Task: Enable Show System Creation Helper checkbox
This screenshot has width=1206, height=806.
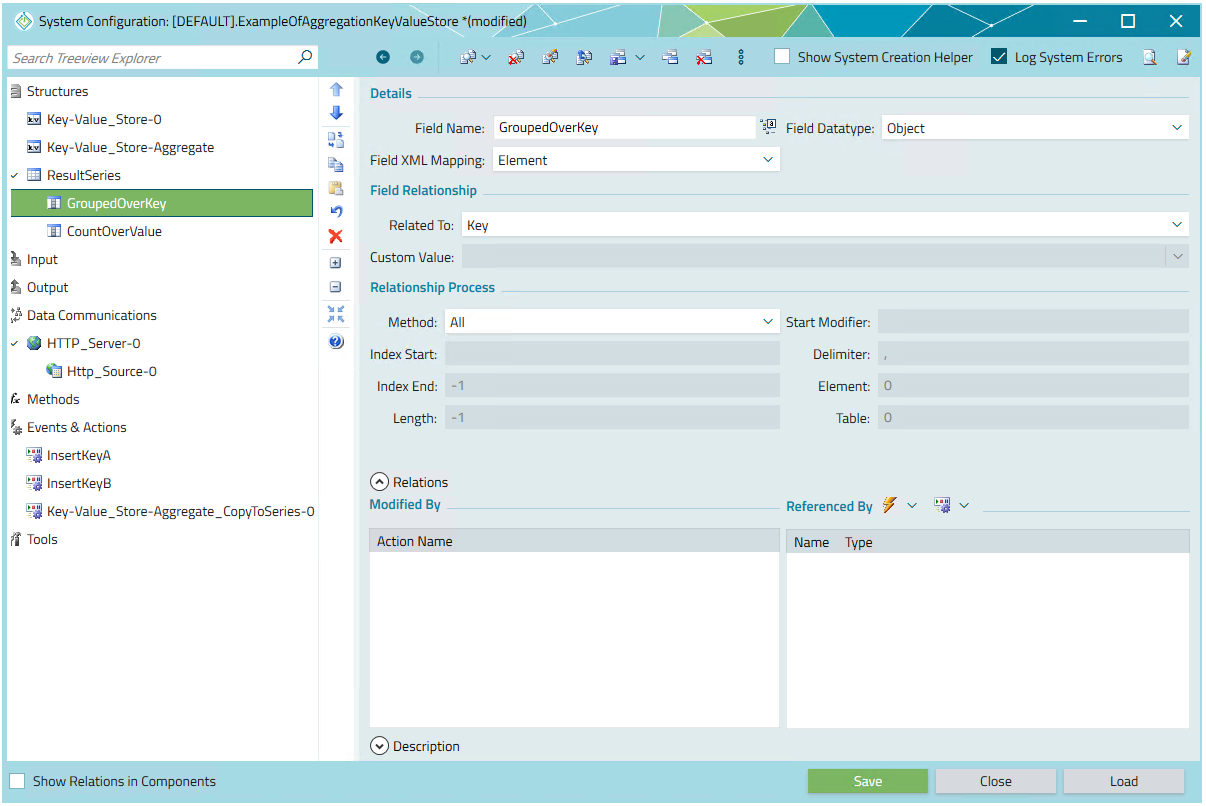Action: click(782, 58)
